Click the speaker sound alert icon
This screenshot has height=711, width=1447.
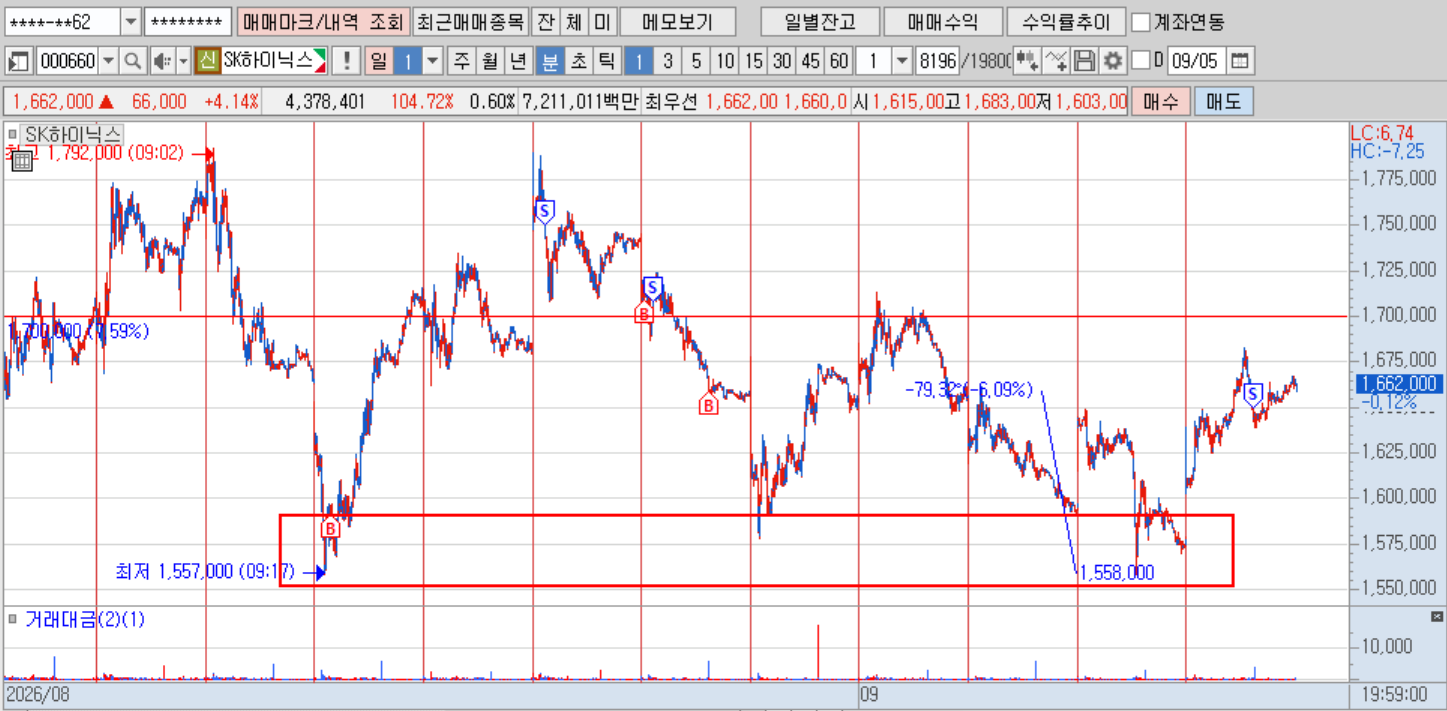[163, 61]
